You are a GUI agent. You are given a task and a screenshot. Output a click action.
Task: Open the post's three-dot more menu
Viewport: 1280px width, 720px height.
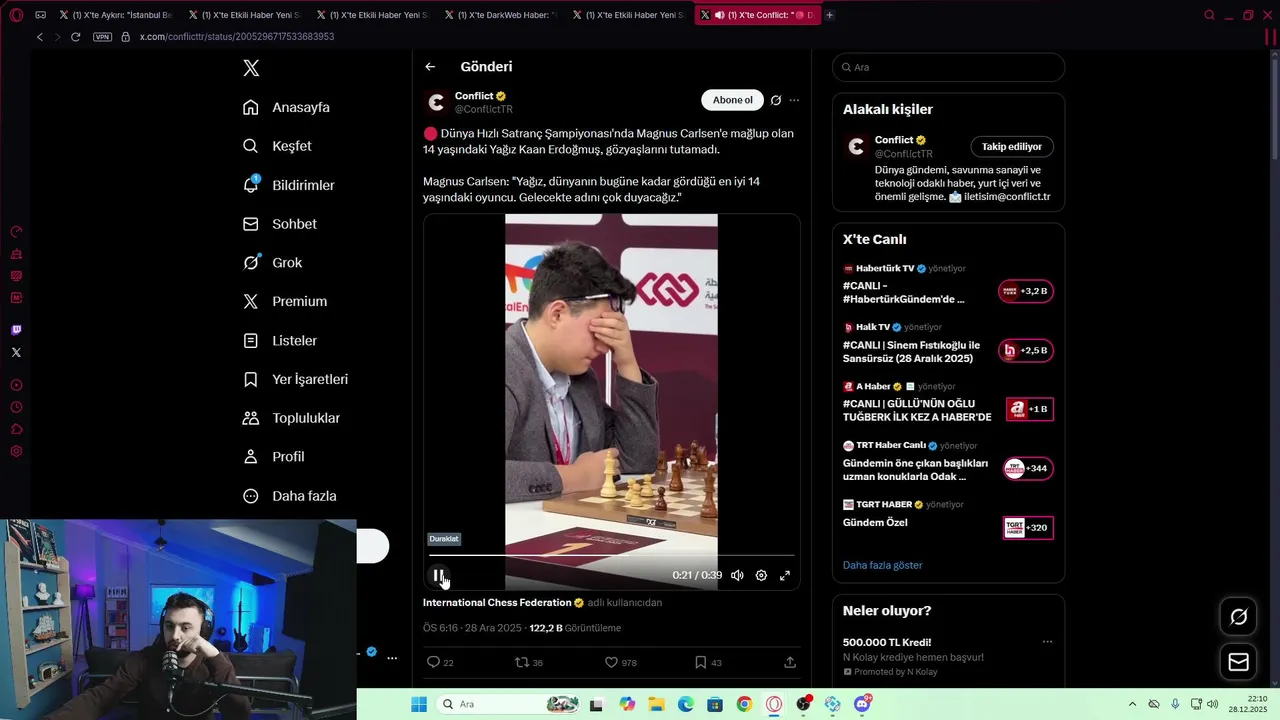pyautogui.click(x=794, y=100)
